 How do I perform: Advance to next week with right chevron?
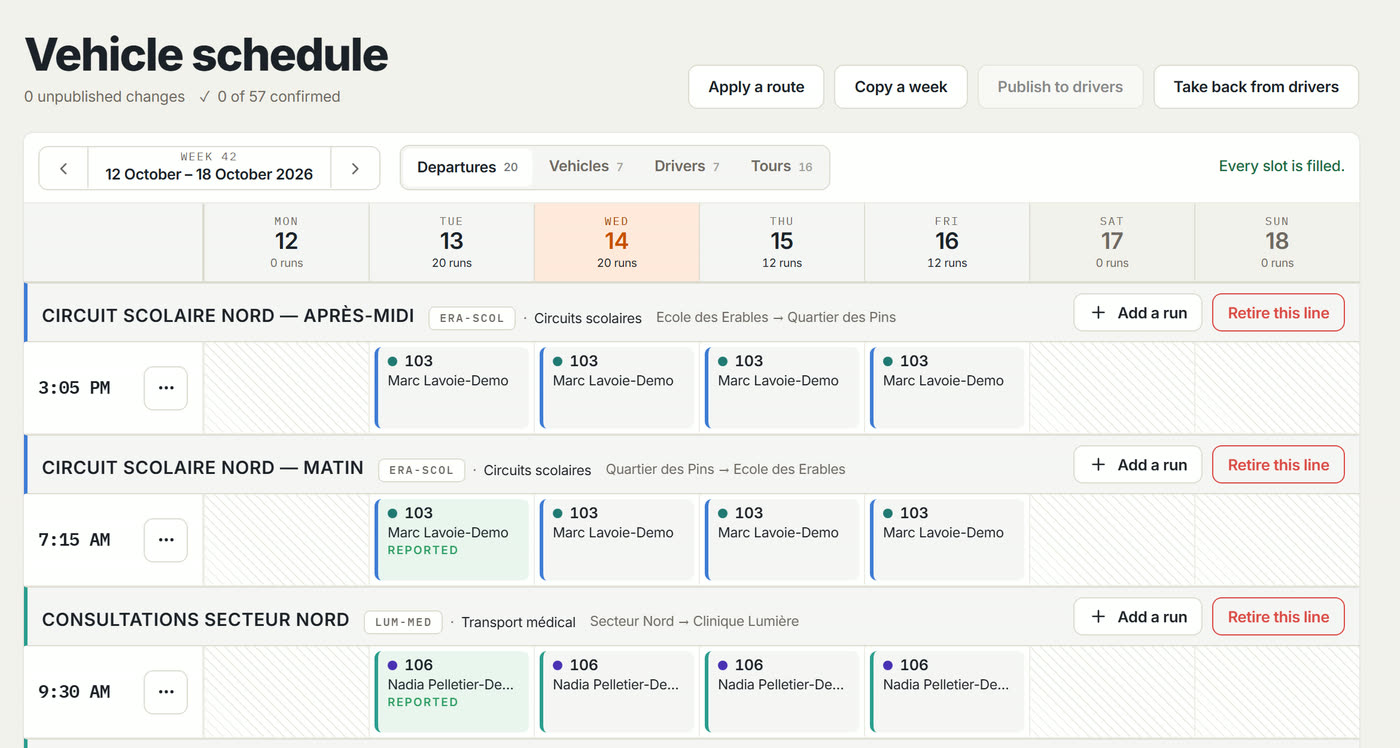tap(355, 168)
